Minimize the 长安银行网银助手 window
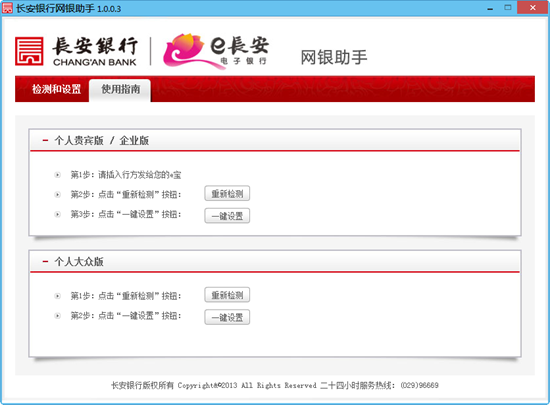 tap(490, 8)
